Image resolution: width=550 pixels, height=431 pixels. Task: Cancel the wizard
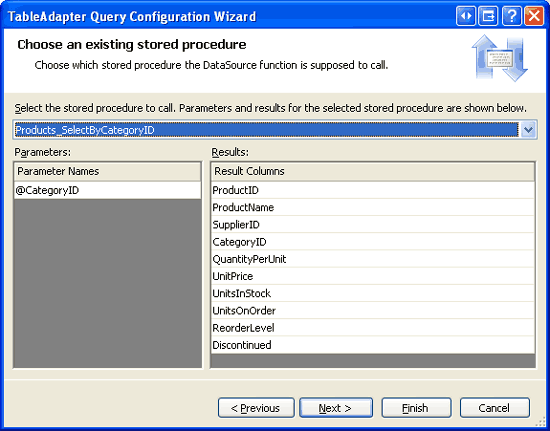point(495,408)
